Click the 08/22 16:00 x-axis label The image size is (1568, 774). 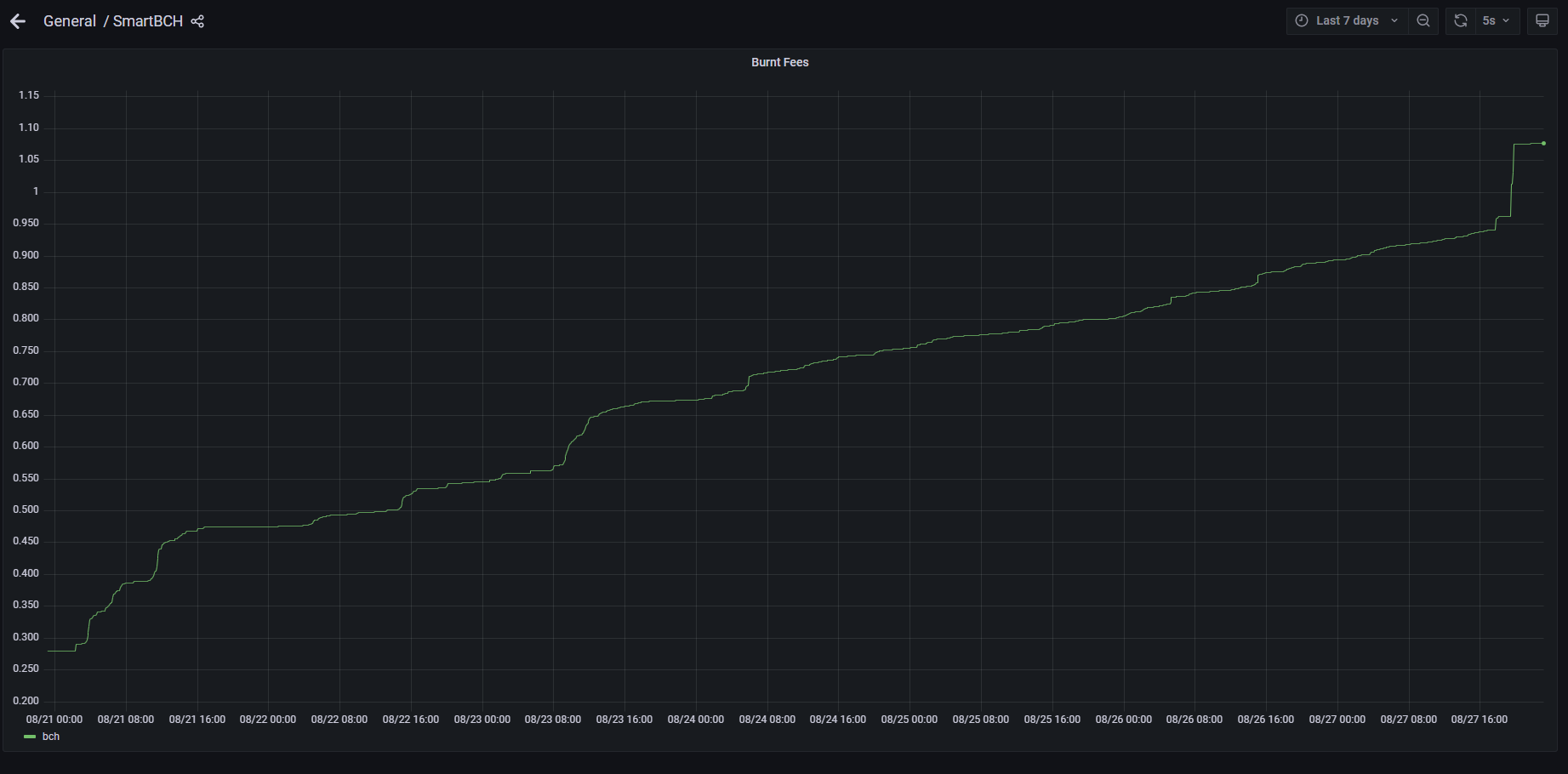(x=411, y=720)
